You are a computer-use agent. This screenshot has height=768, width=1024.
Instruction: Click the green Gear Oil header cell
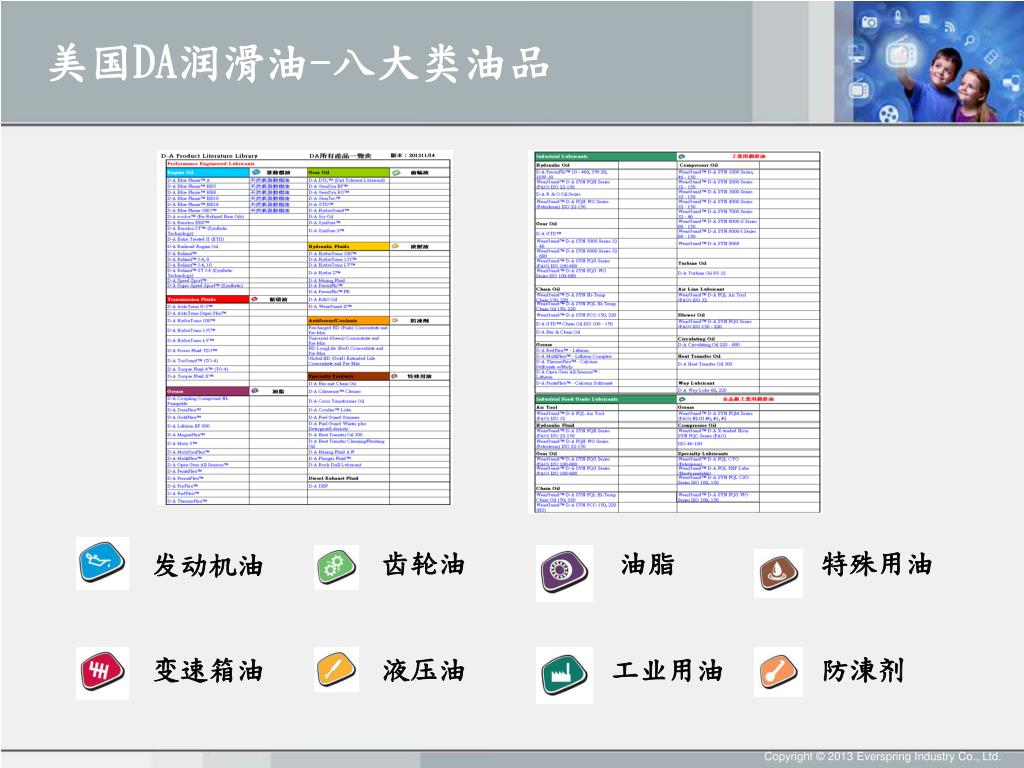click(348, 172)
